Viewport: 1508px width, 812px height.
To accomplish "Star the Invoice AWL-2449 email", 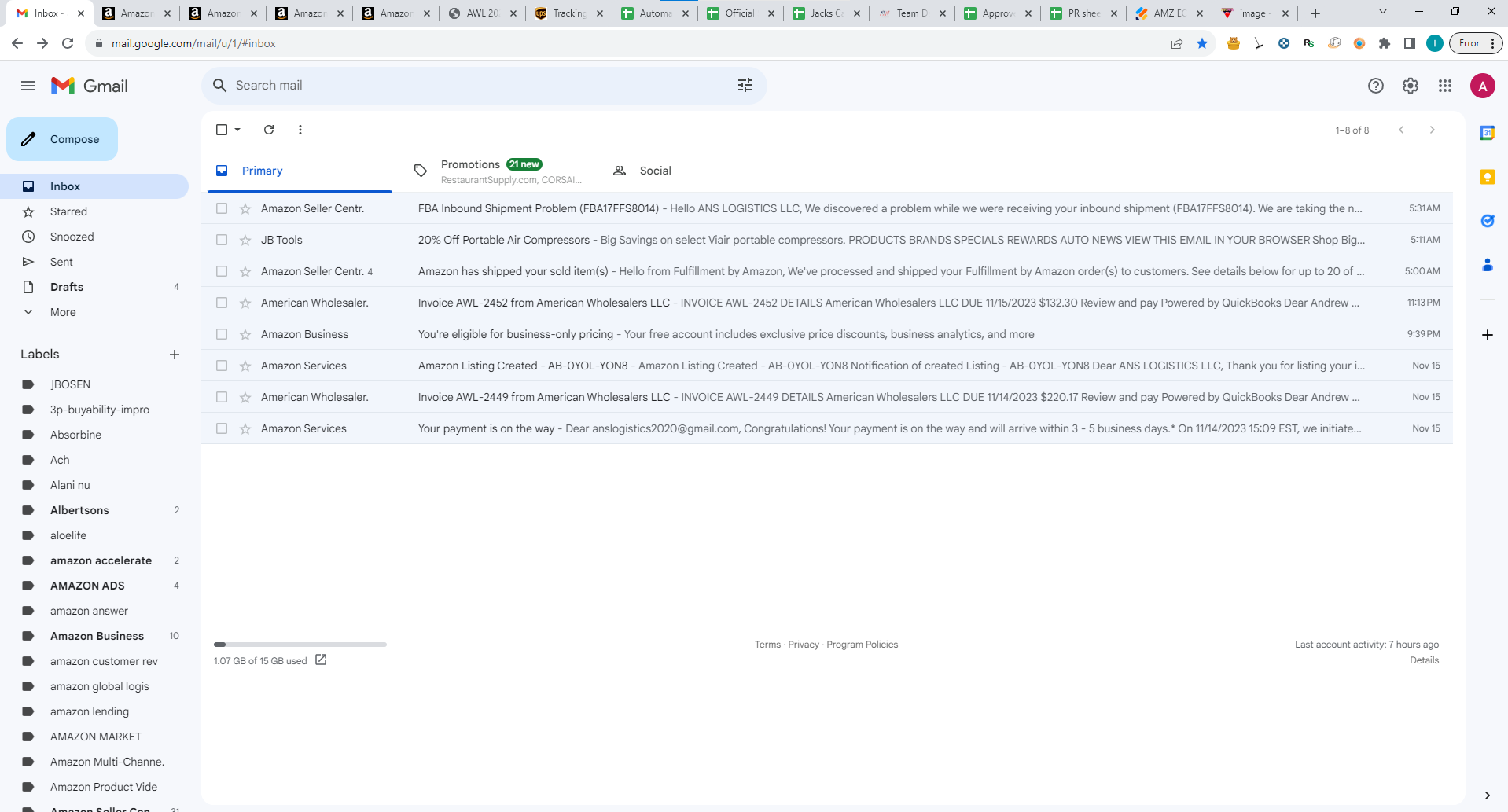I will (245, 397).
